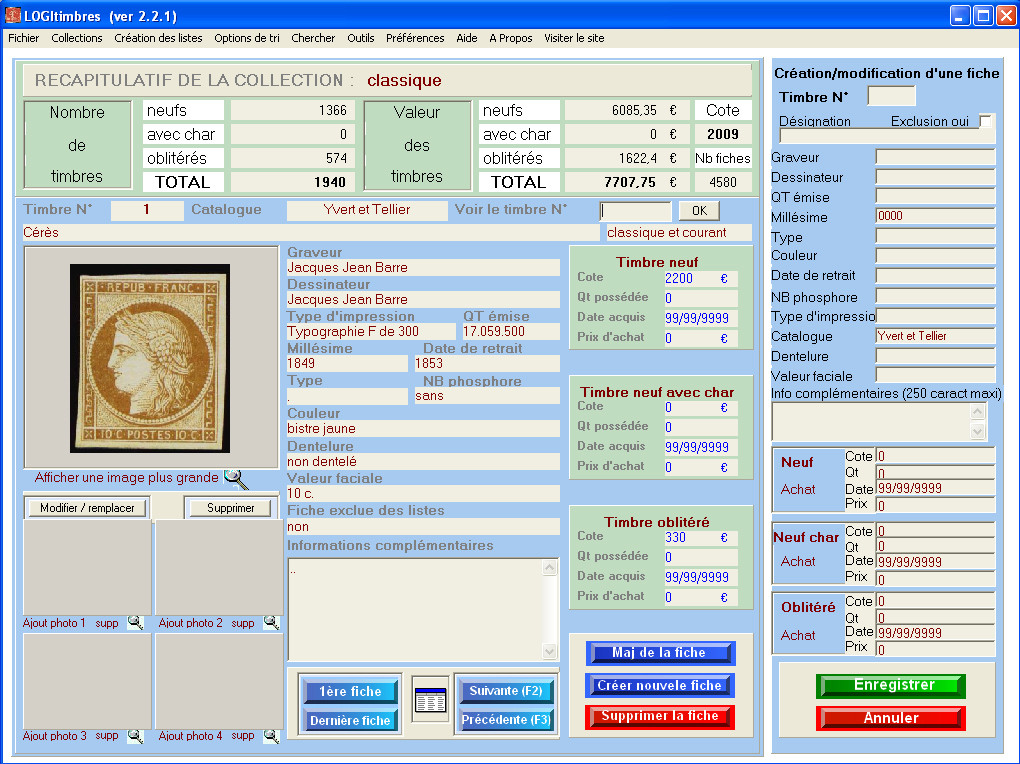Click the Dessinateur field in creation panel

[935, 177]
